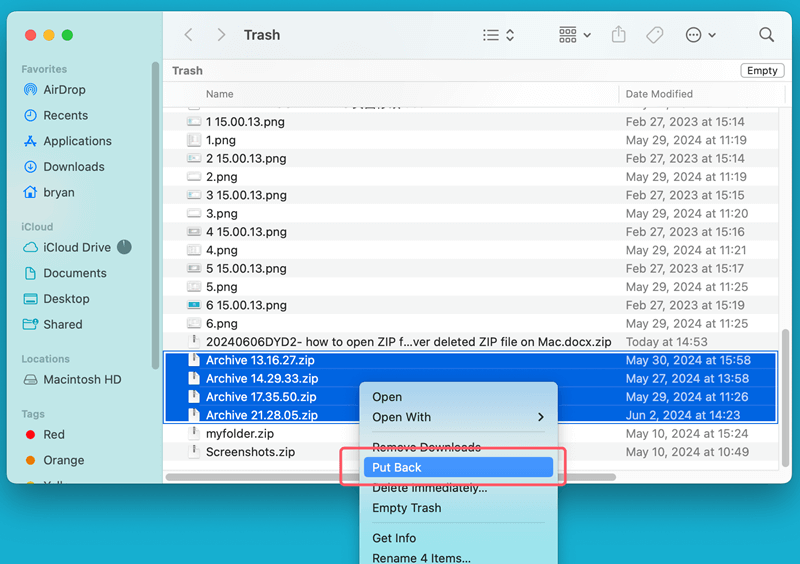Choose Get Info in the context menu
The image size is (800, 564).
point(394,538)
